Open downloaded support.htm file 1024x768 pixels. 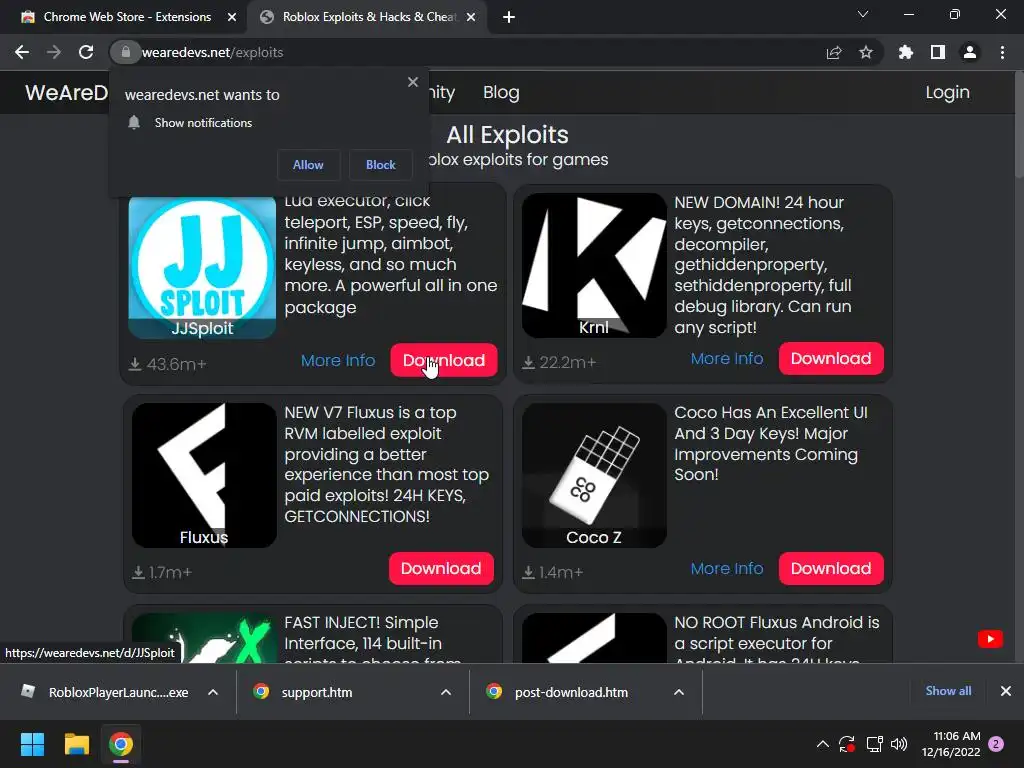[x=304, y=692]
